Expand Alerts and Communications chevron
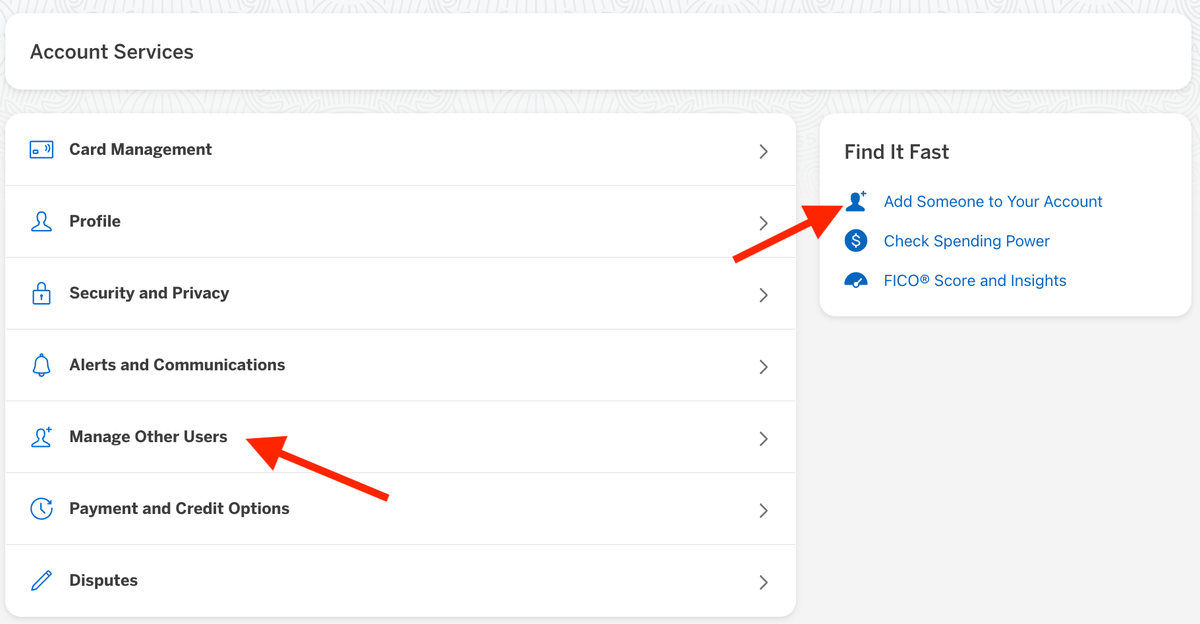 [x=763, y=367]
